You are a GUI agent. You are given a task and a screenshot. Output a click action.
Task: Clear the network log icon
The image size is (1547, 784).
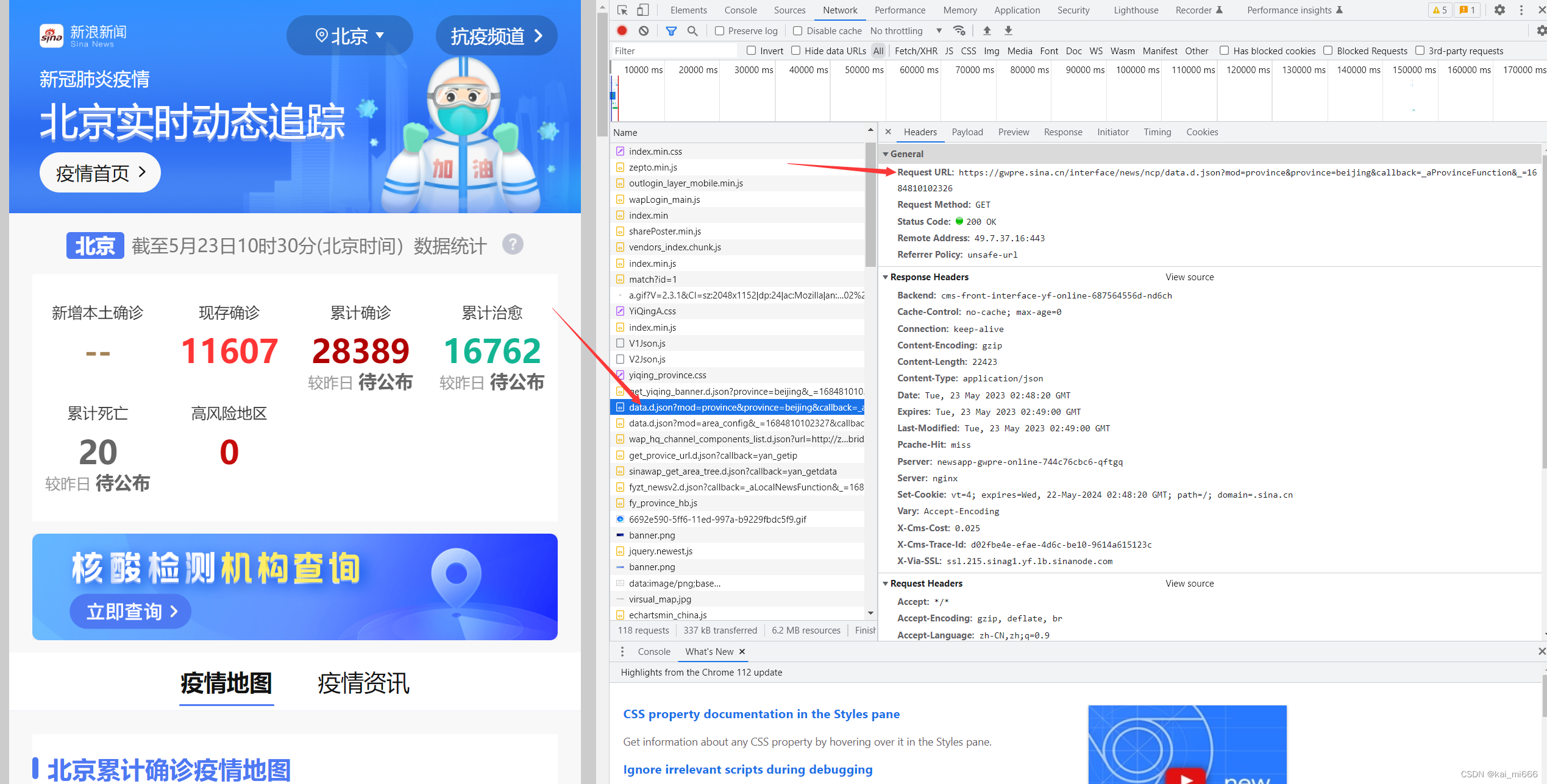[644, 30]
